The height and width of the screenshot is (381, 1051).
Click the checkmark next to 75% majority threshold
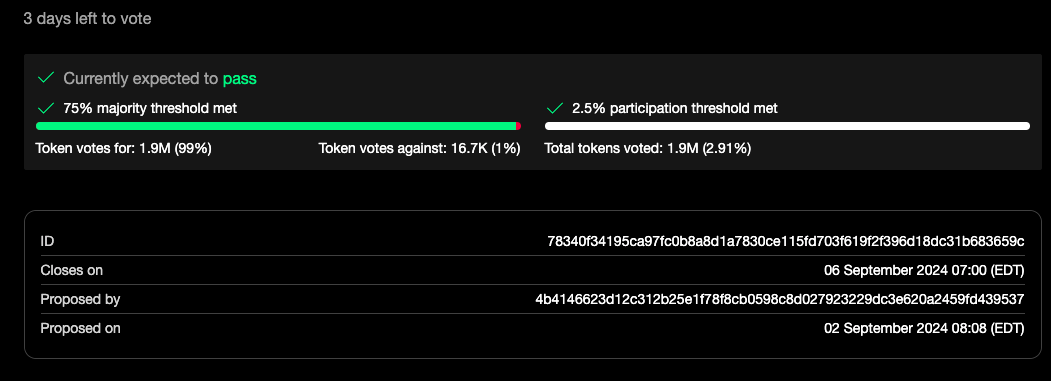point(46,108)
